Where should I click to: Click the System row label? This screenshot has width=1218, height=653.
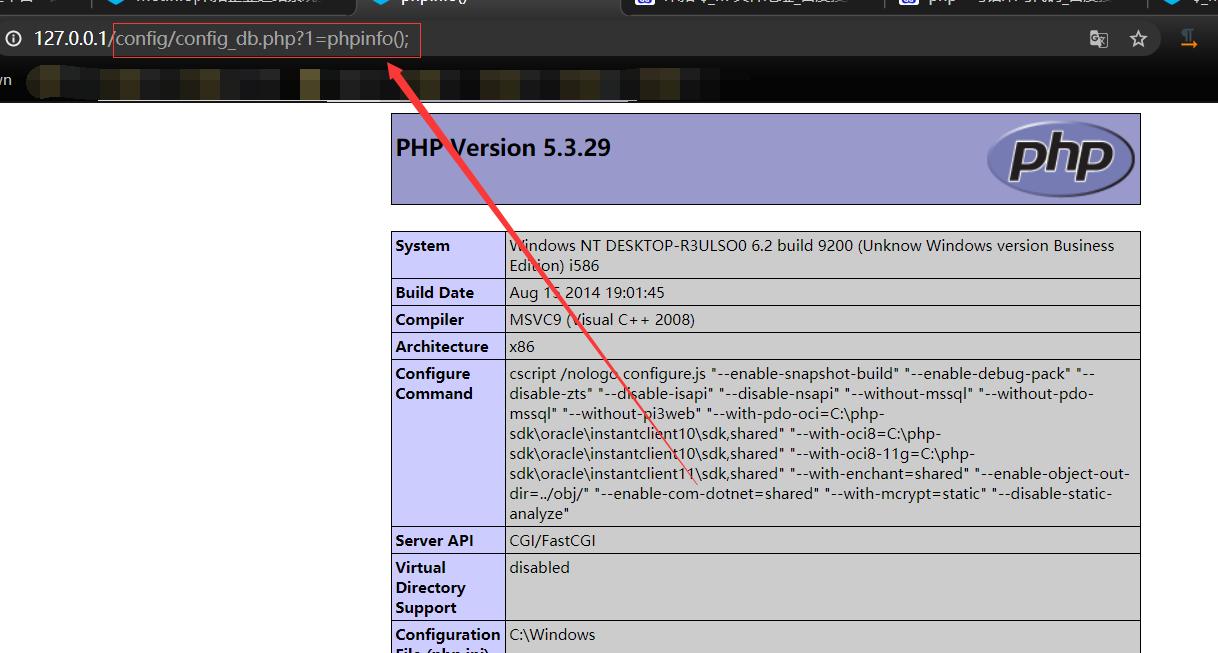pyautogui.click(x=422, y=246)
